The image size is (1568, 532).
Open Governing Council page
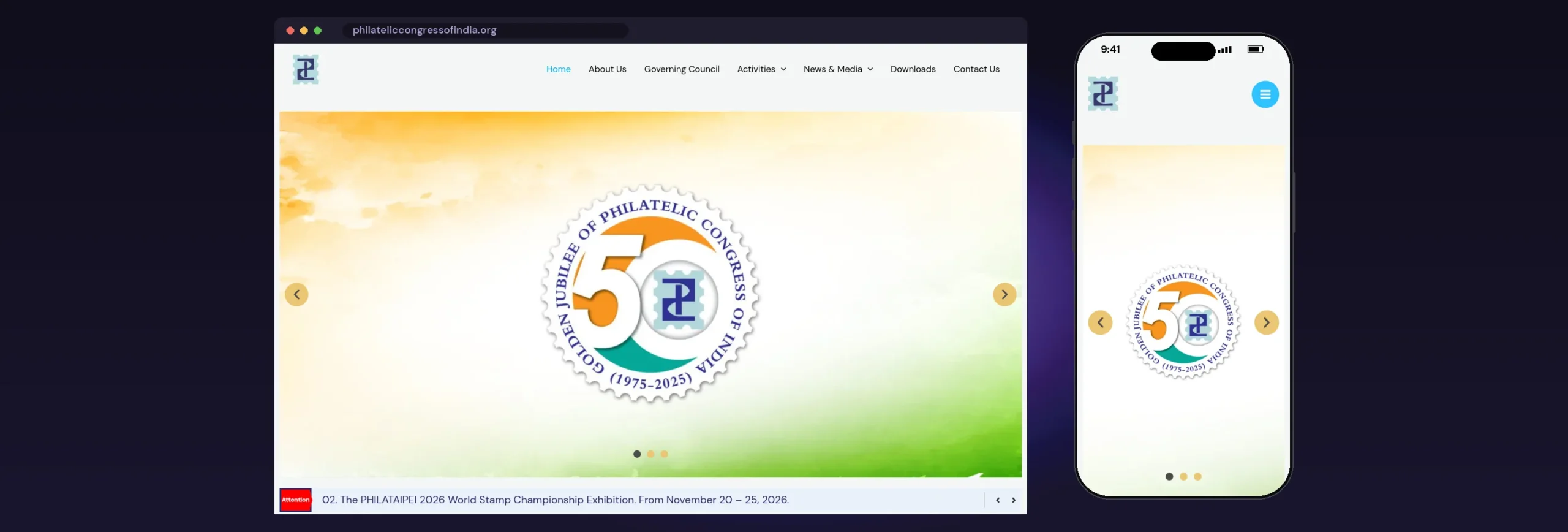point(681,69)
